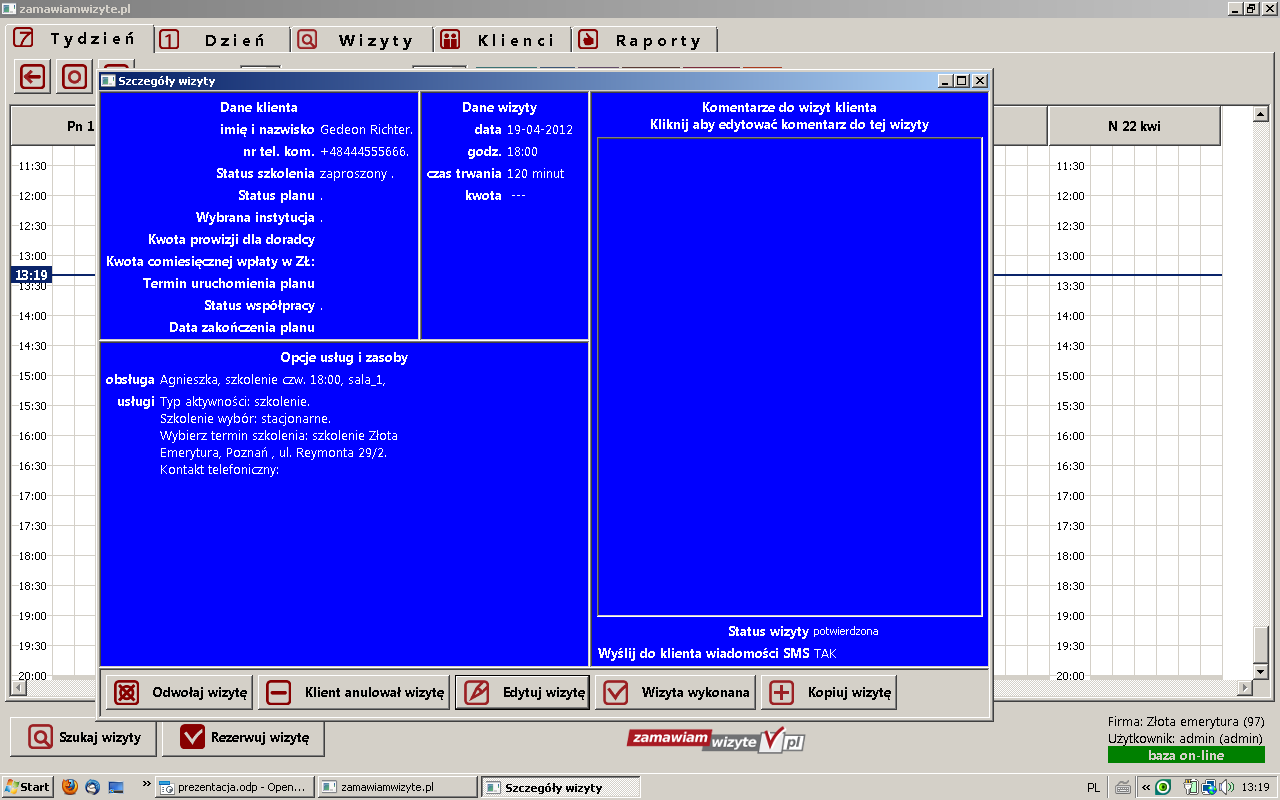Click phone number +48444555666

(x=364, y=152)
